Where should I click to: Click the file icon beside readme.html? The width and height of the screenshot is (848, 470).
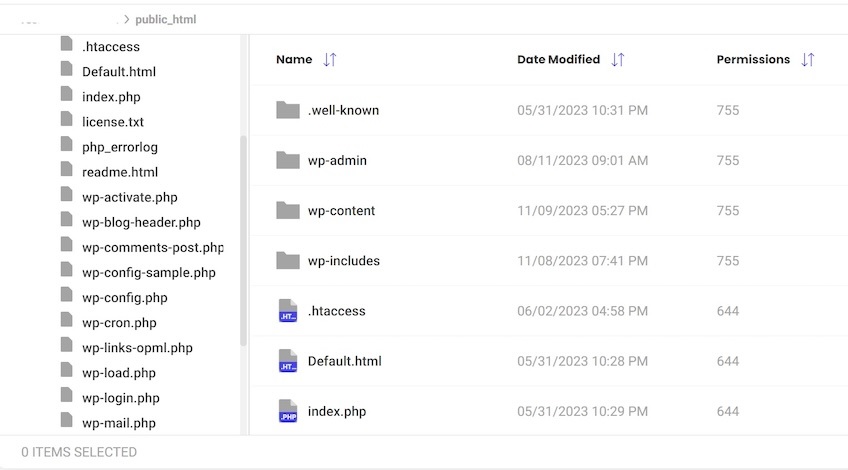[x=67, y=169]
